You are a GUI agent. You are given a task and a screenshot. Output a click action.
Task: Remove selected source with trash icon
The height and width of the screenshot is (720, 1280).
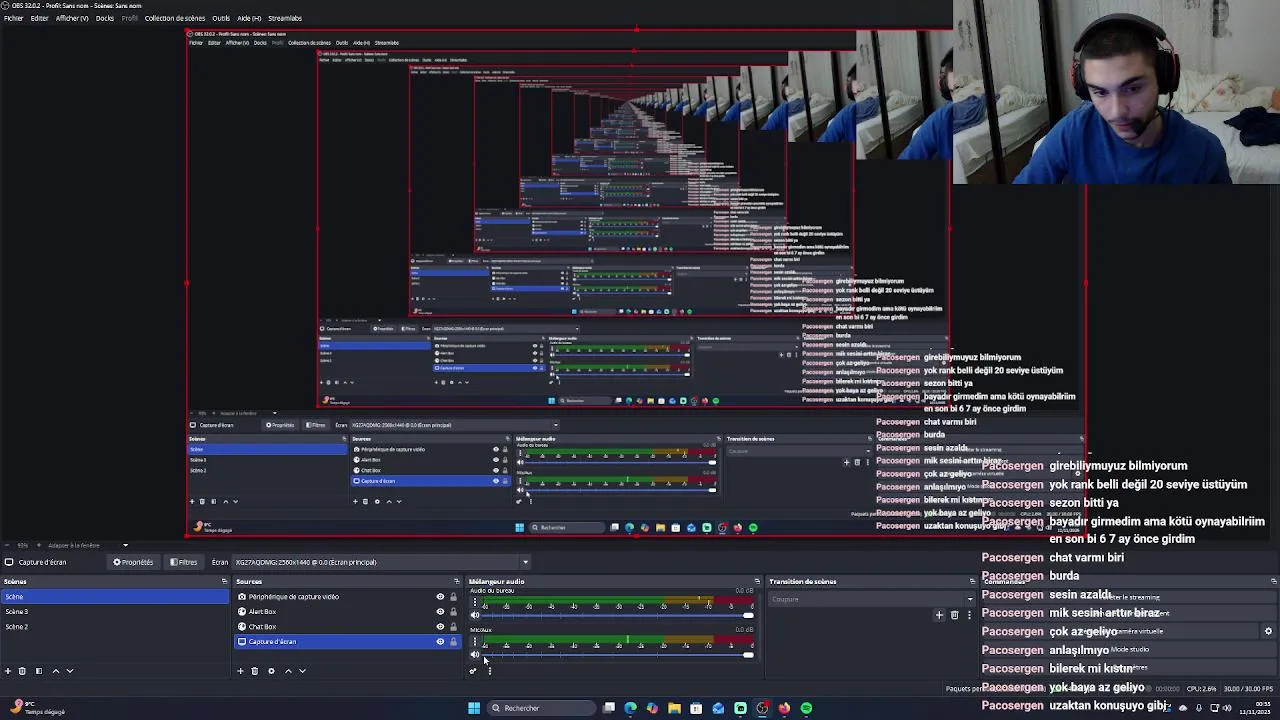click(x=254, y=671)
